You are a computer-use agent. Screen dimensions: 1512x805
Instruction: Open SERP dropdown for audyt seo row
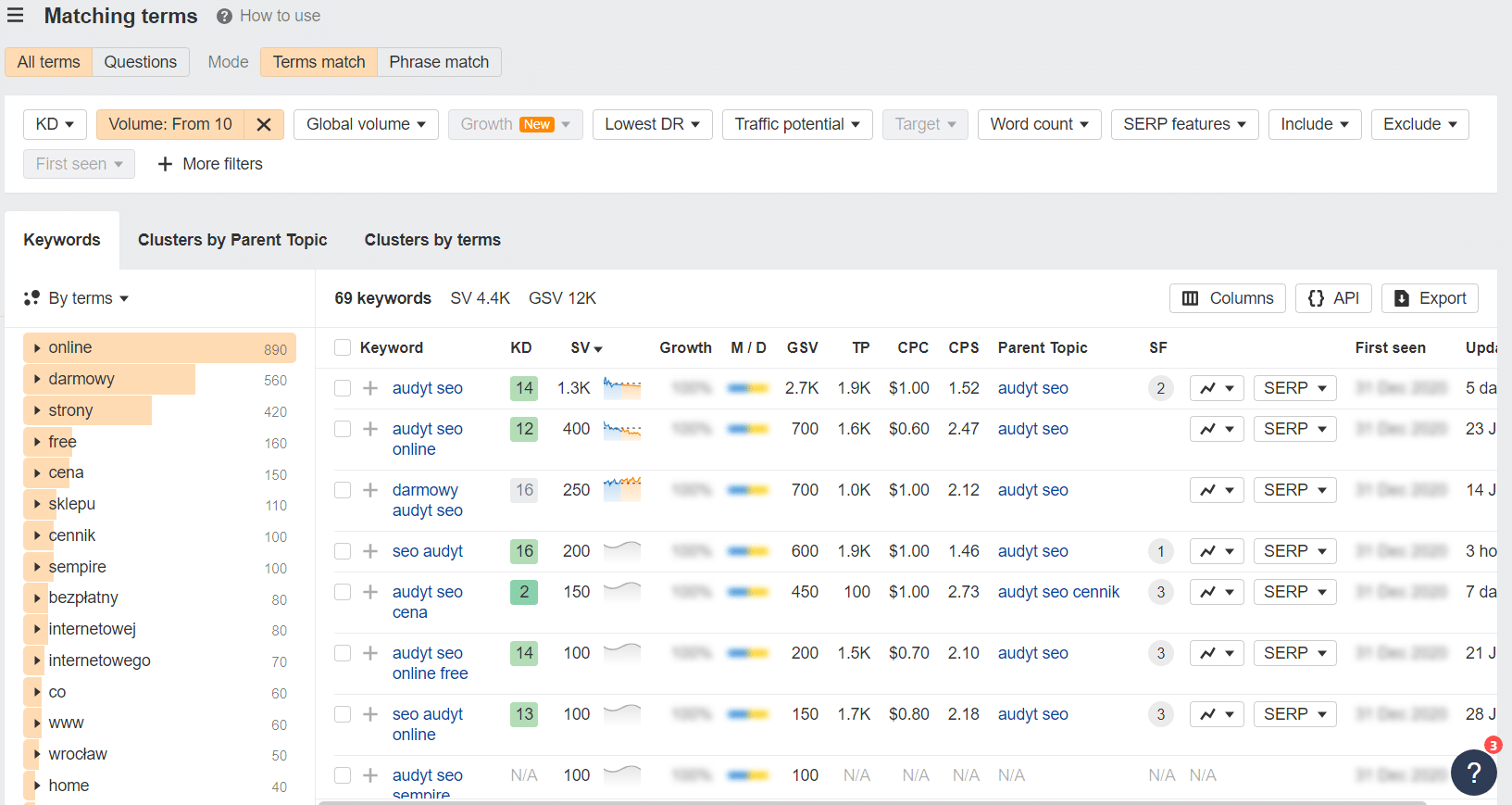[1294, 388]
